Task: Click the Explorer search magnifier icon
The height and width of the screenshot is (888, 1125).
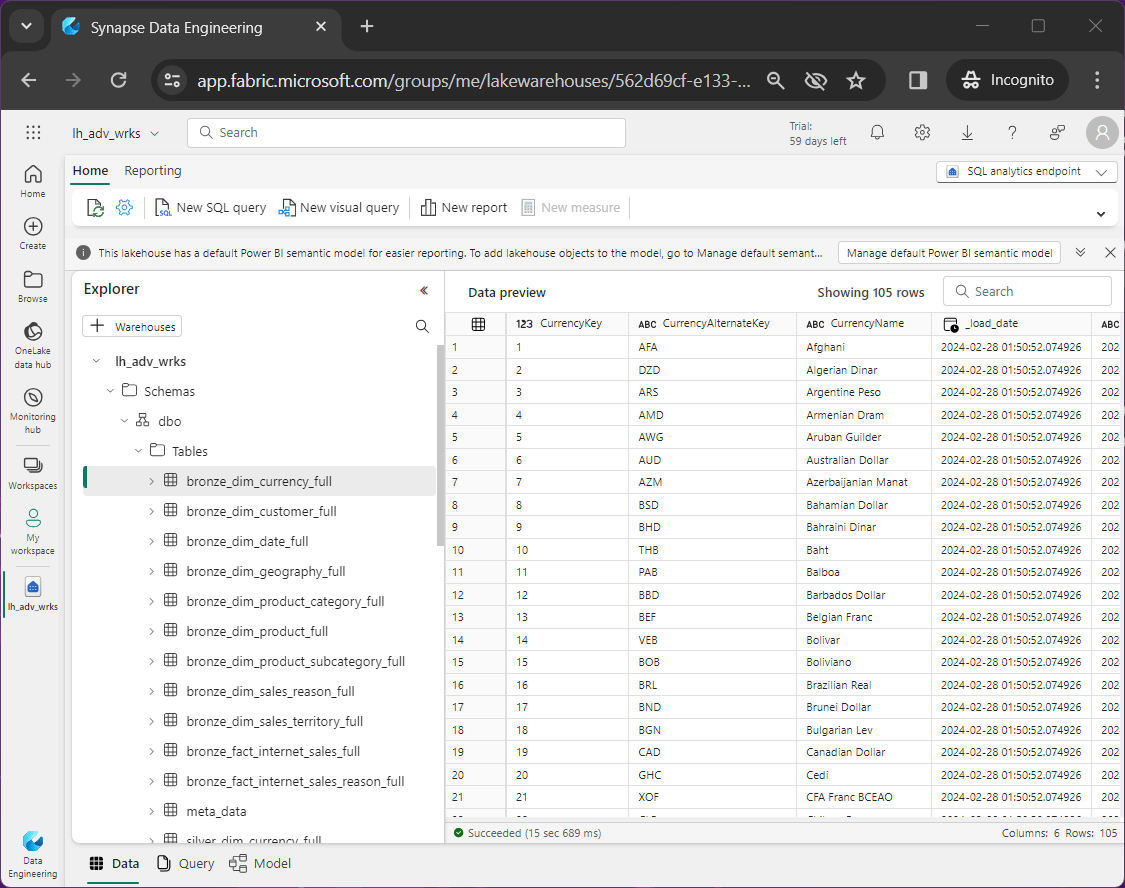Action: click(x=422, y=326)
